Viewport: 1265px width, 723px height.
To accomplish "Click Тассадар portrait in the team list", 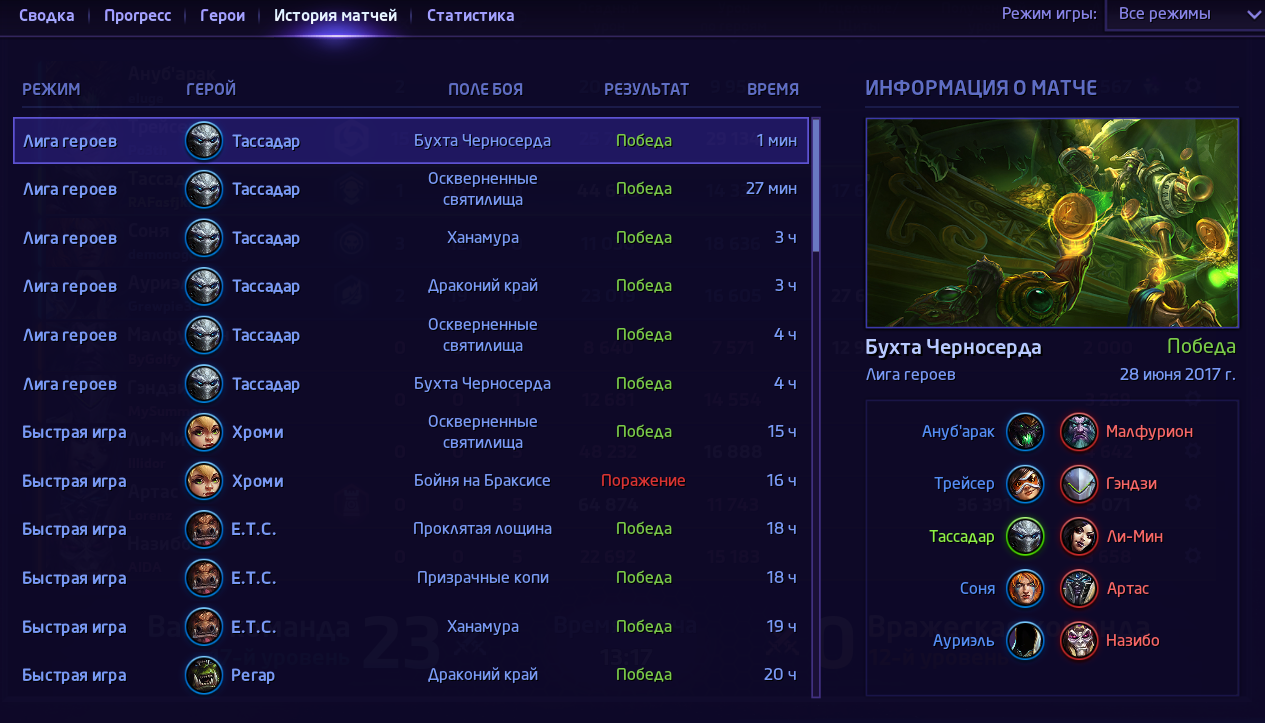I will click(1026, 536).
